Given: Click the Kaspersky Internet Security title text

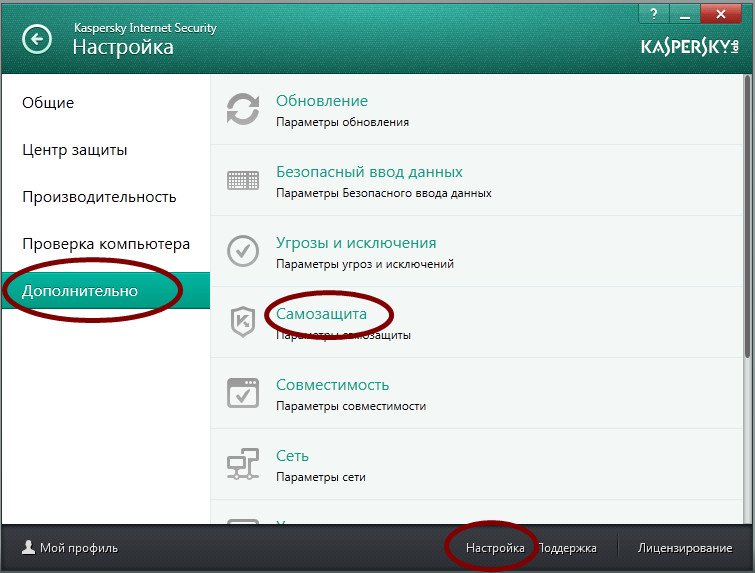Looking at the screenshot, I should click(x=145, y=28).
